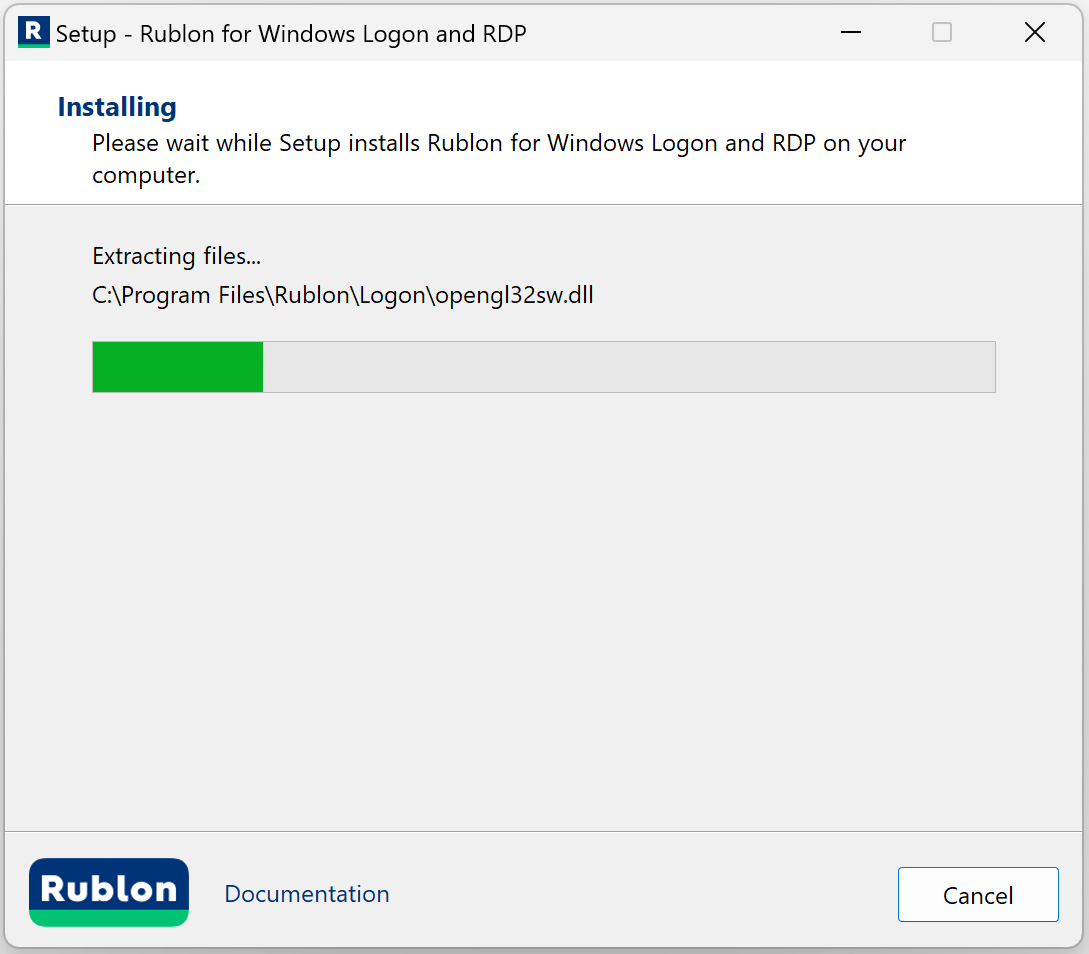Click the separator line above the footer
The width and height of the screenshot is (1089, 954).
click(x=544, y=831)
